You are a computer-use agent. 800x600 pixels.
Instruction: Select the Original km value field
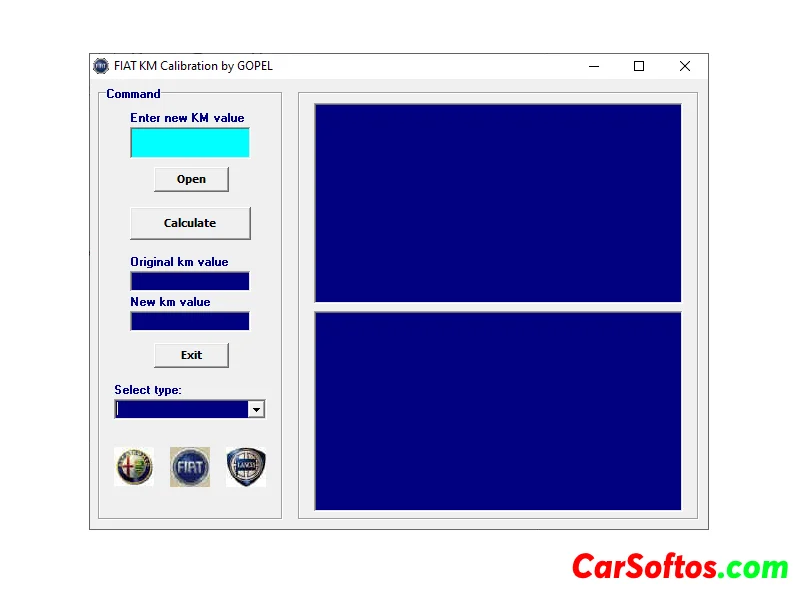pyautogui.click(x=190, y=281)
